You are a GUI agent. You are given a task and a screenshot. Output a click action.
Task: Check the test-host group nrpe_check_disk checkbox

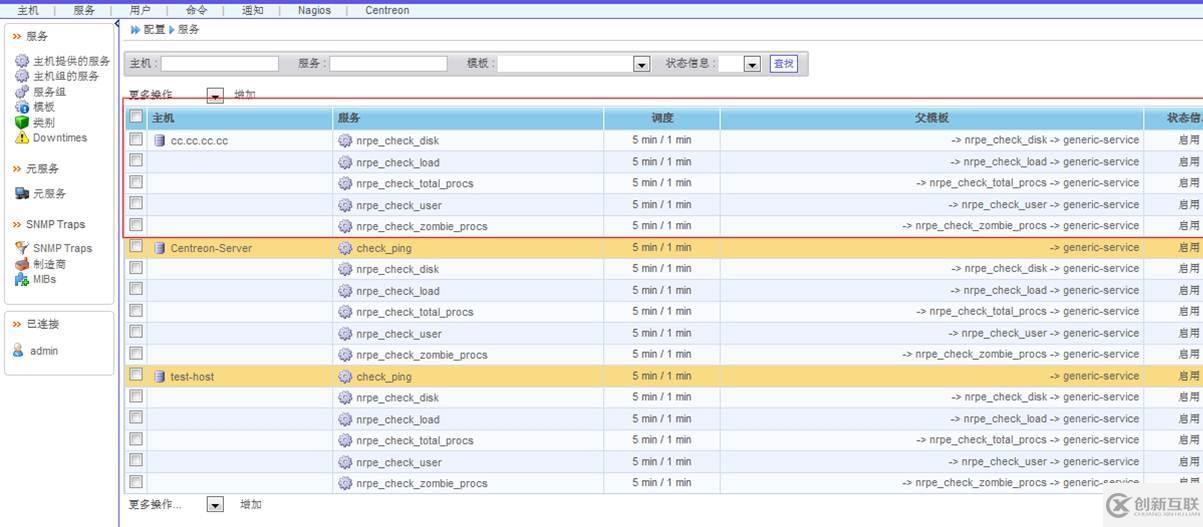pyautogui.click(x=136, y=396)
